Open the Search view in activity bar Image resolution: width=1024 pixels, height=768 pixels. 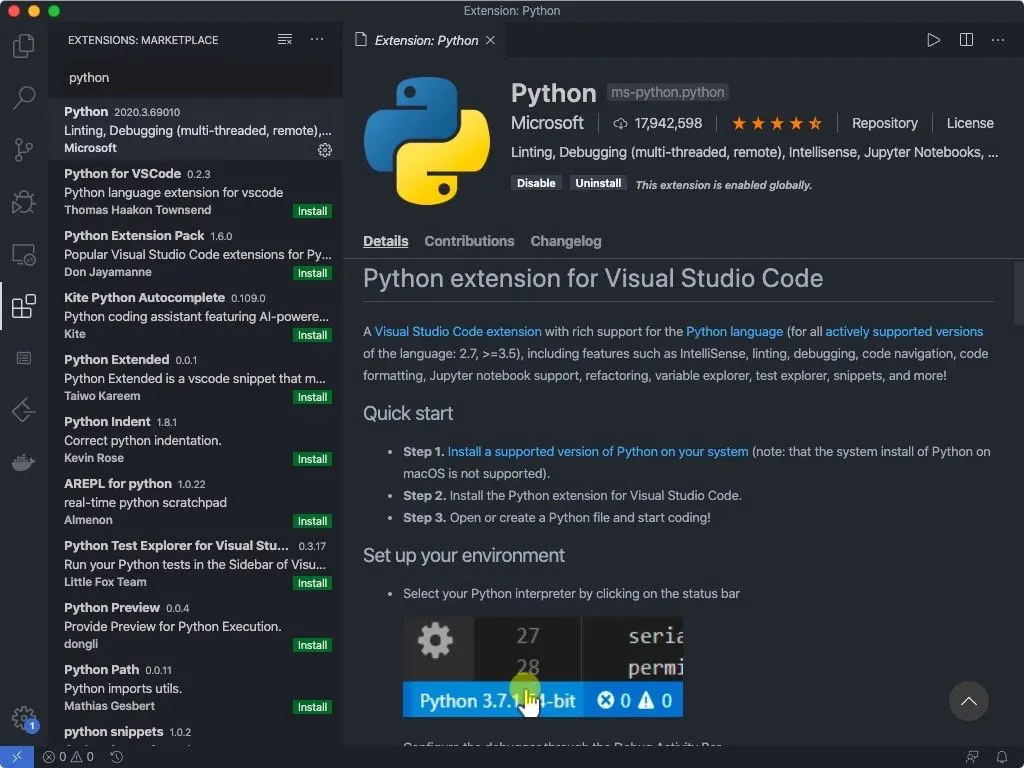pos(23,98)
